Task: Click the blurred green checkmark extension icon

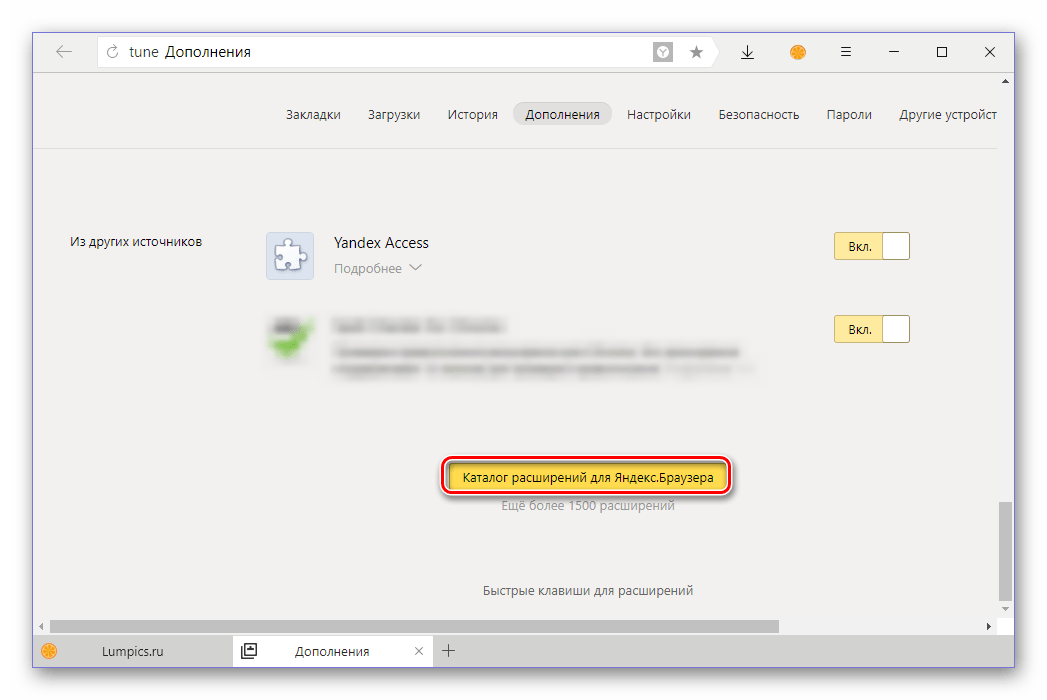Action: tap(290, 339)
